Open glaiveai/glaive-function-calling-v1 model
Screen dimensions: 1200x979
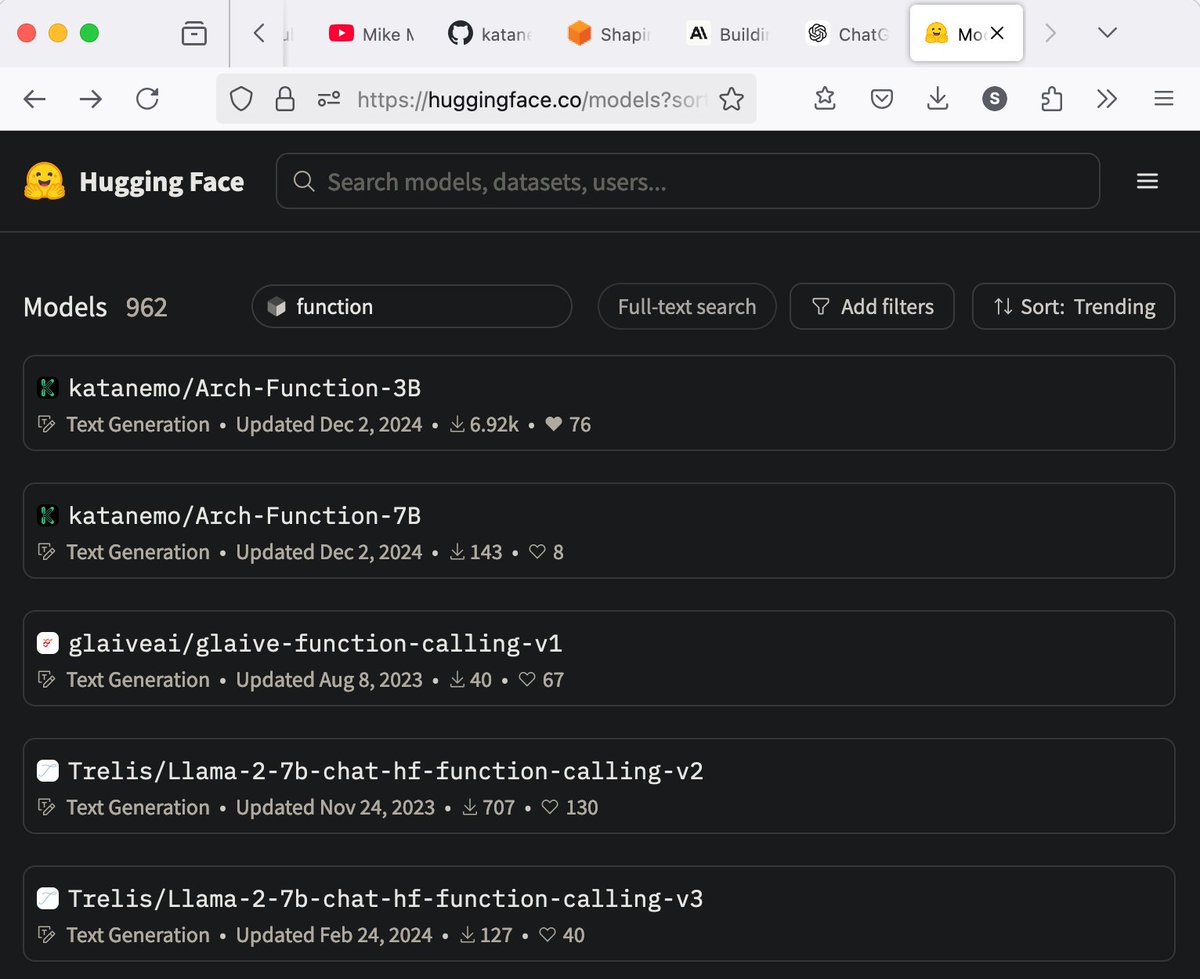(599, 658)
